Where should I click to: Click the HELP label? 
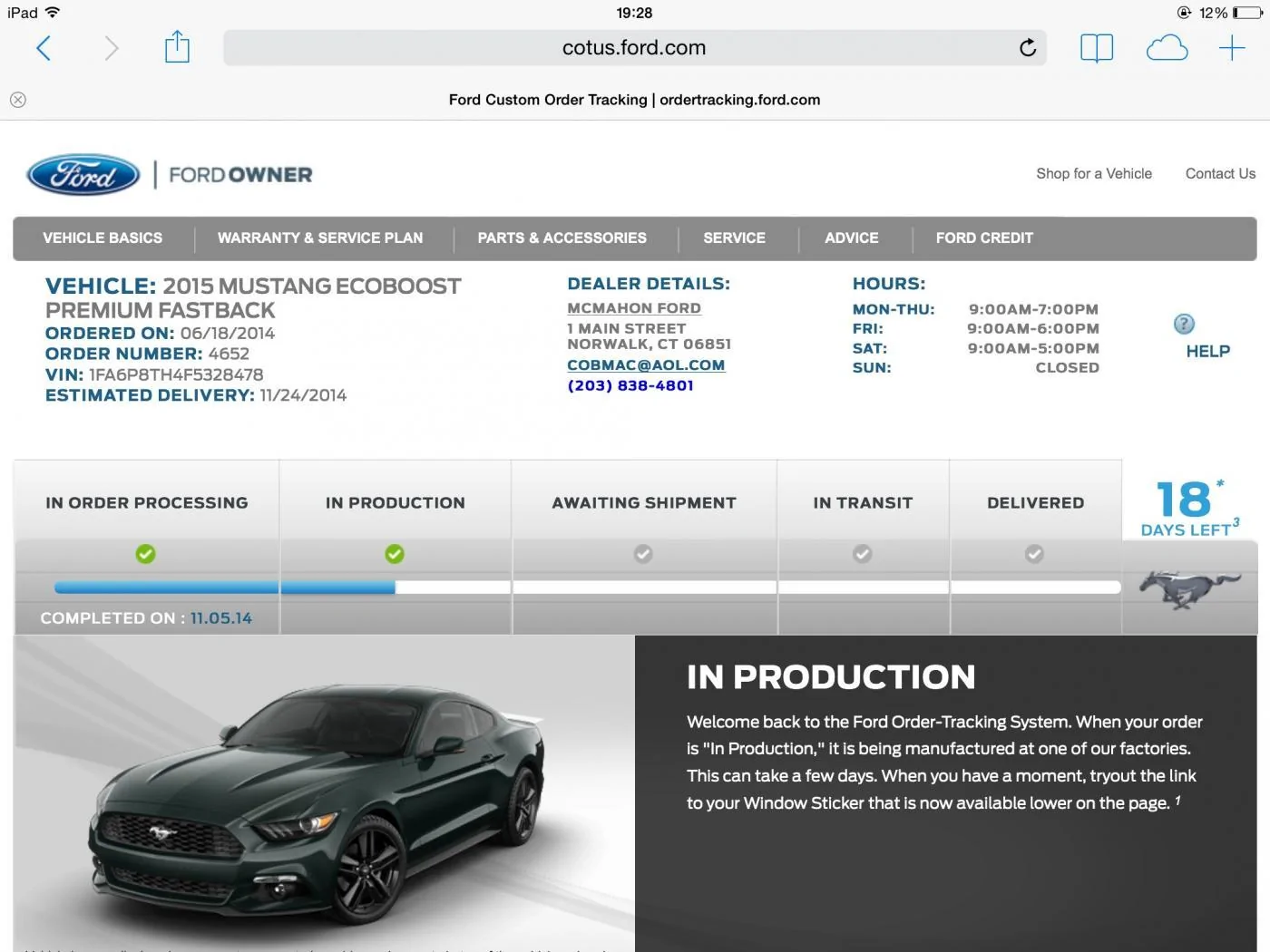(x=1208, y=352)
